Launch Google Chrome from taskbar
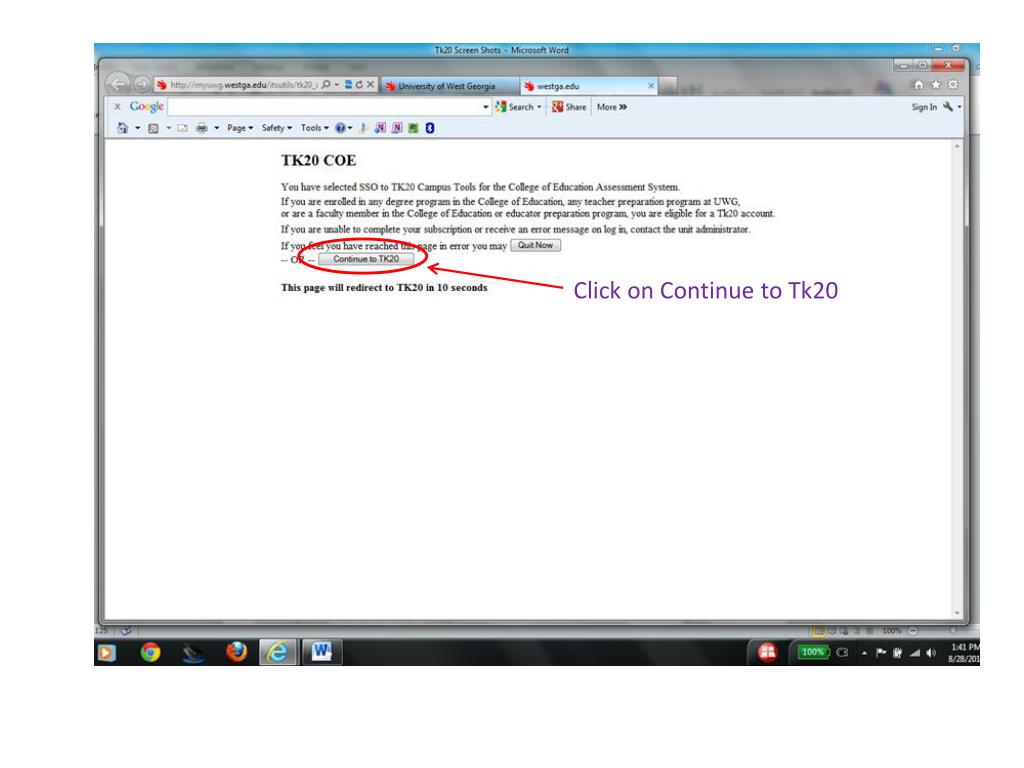The image size is (1024, 768). click(x=150, y=652)
